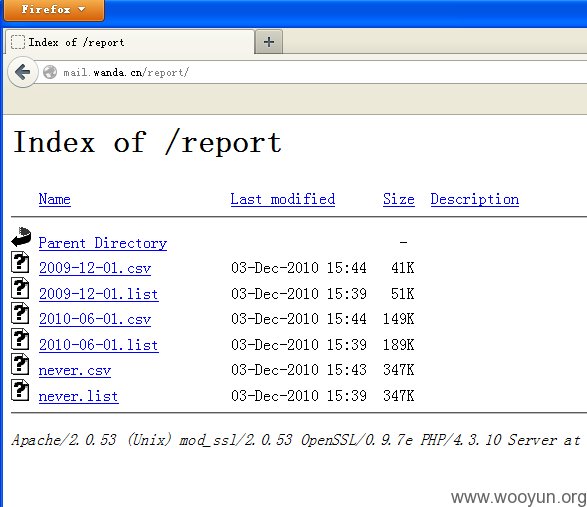Image resolution: width=587 pixels, height=507 pixels.
Task: Click modified date of 2010-06-01.list
Action: (x=299, y=345)
